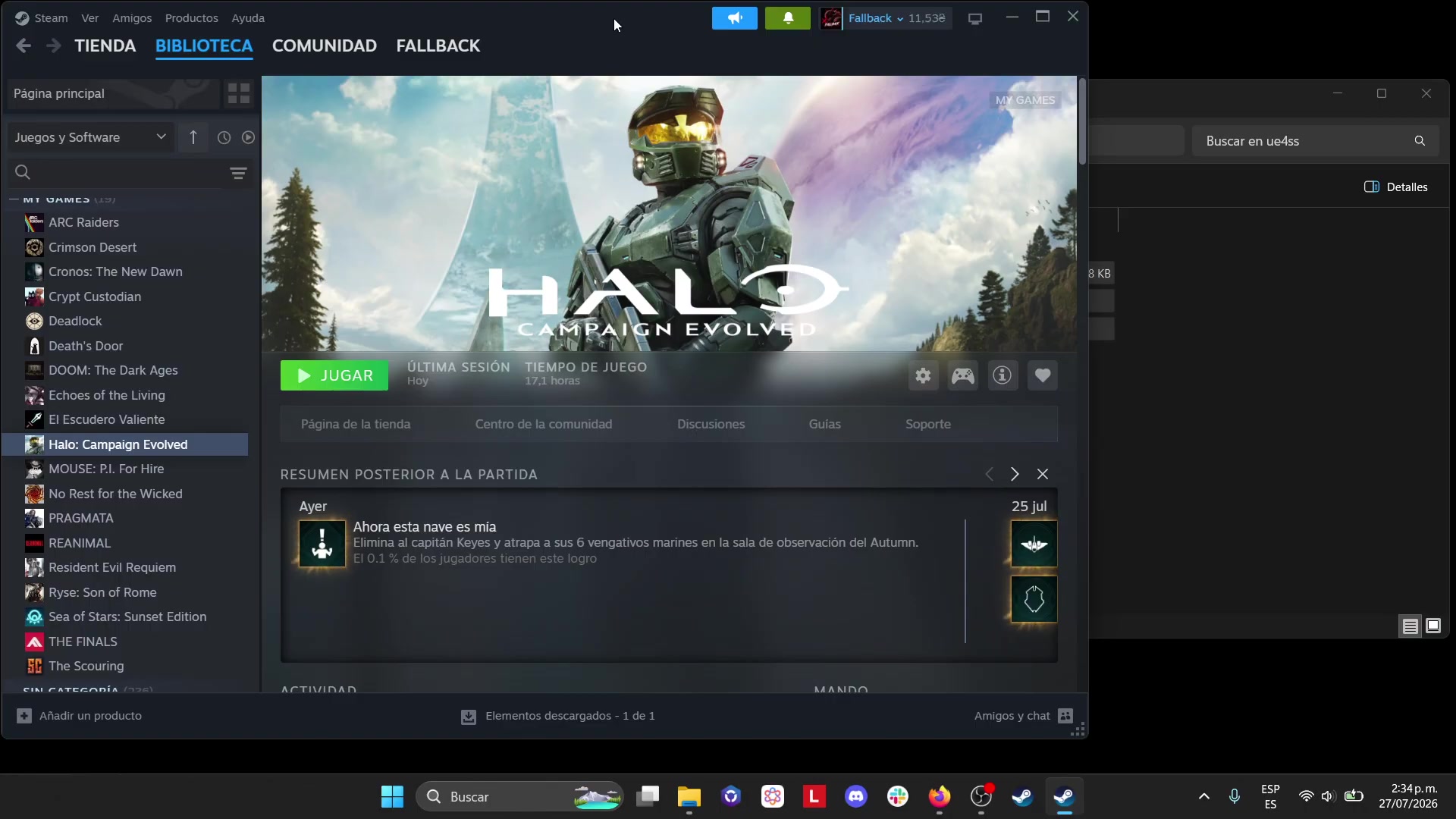Switch library to collections grid view

239,93
